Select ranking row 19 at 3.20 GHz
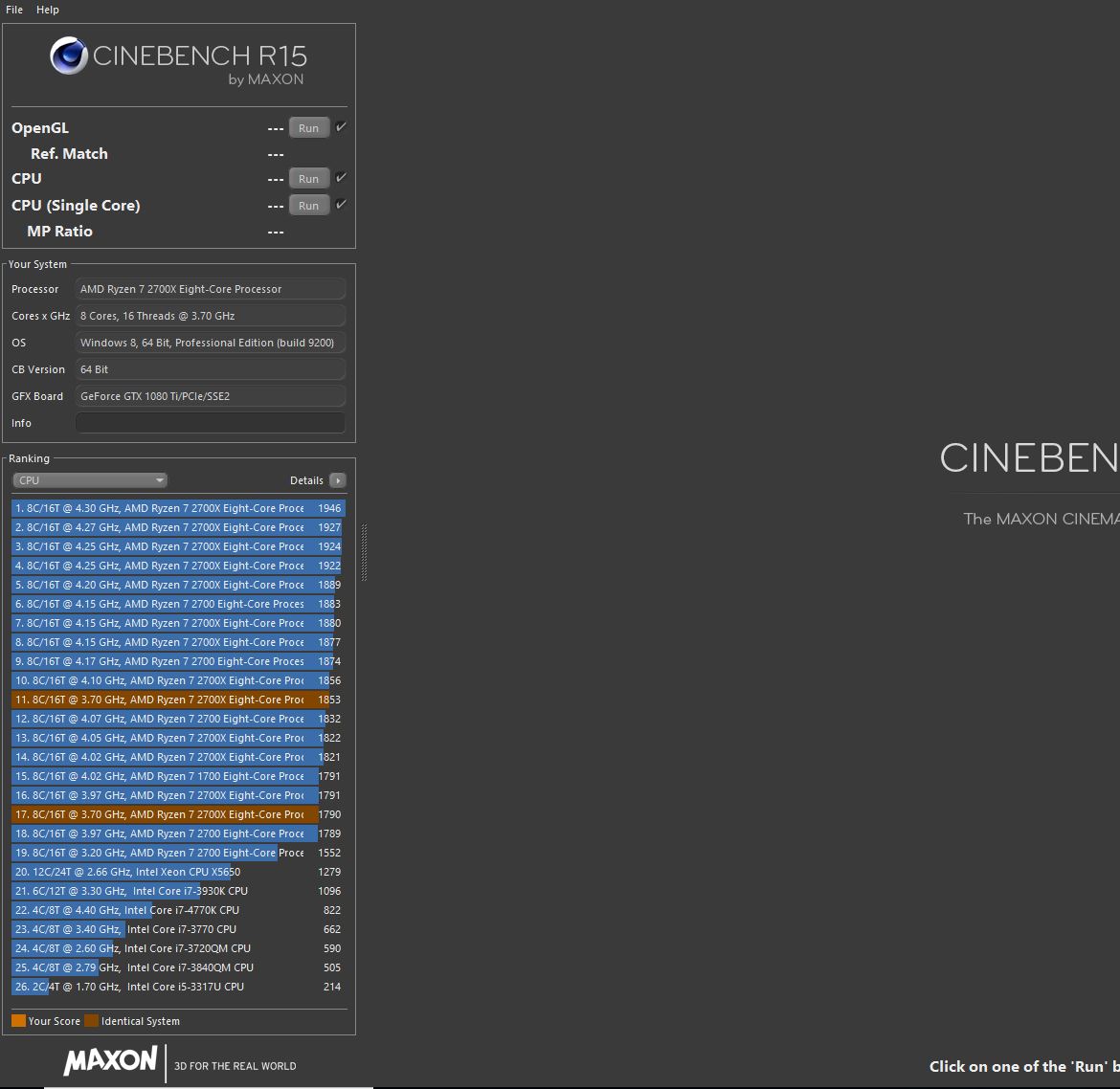The width and height of the screenshot is (1120, 1089). [x=179, y=853]
